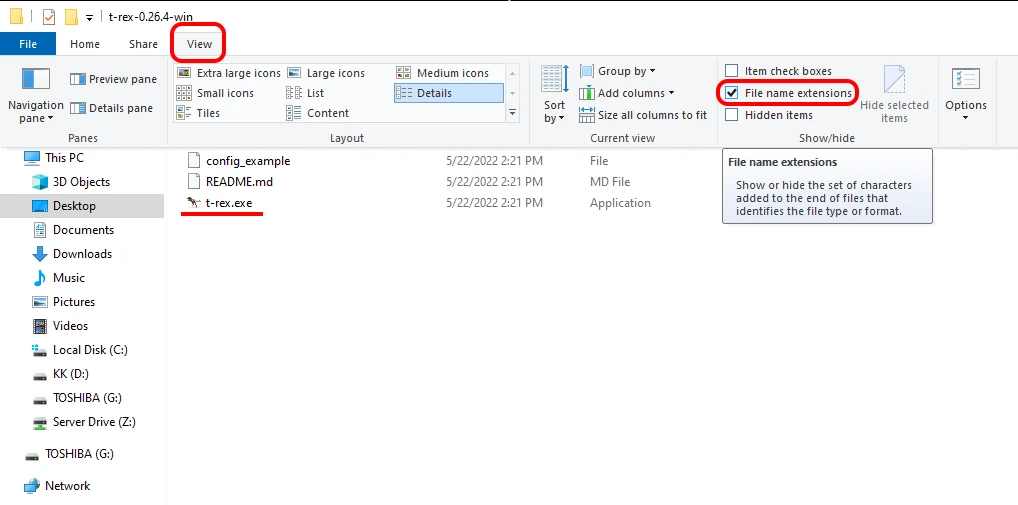Click Size all columns to fit

(643, 115)
